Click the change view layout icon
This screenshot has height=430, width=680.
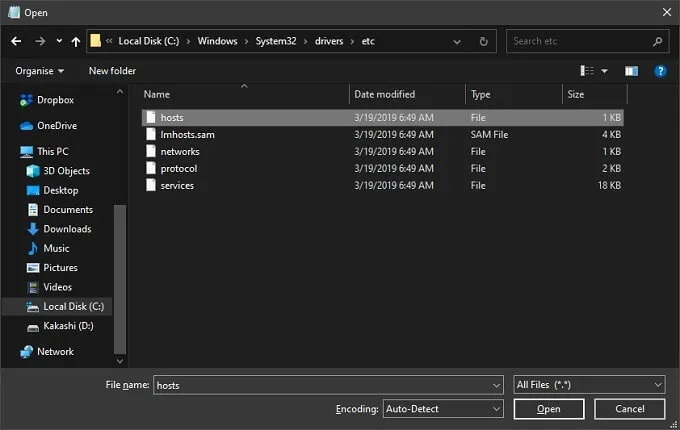[587, 71]
